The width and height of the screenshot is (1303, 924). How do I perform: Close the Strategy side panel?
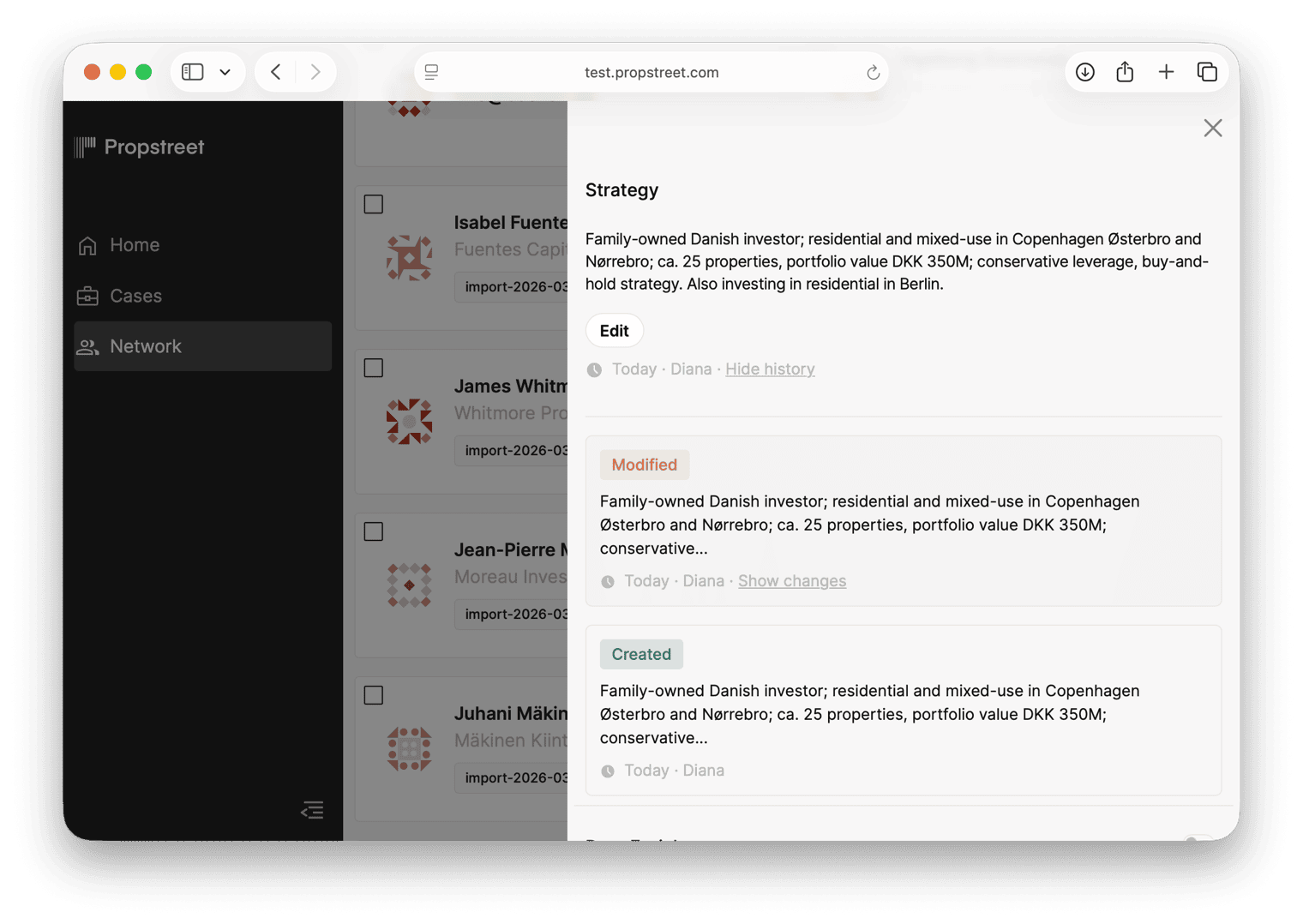(1212, 129)
